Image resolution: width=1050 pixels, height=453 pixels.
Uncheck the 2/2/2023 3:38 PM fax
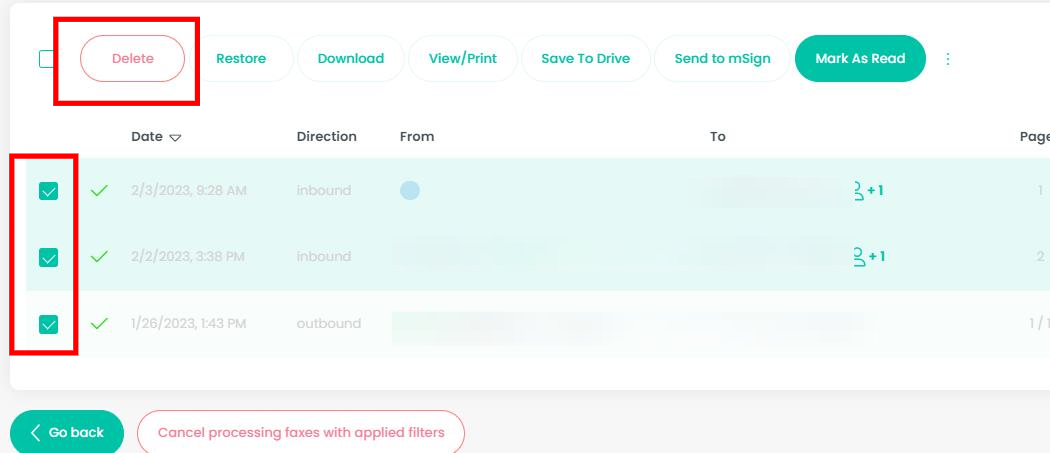coord(48,257)
